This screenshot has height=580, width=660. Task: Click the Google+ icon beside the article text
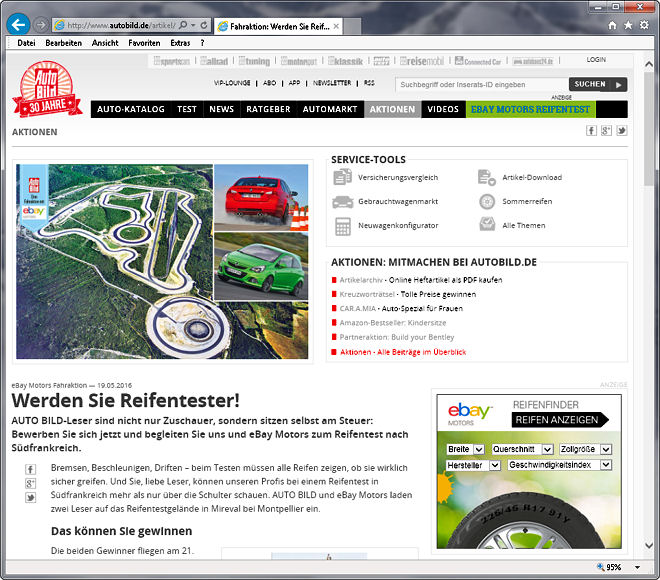pyautogui.click(x=30, y=483)
